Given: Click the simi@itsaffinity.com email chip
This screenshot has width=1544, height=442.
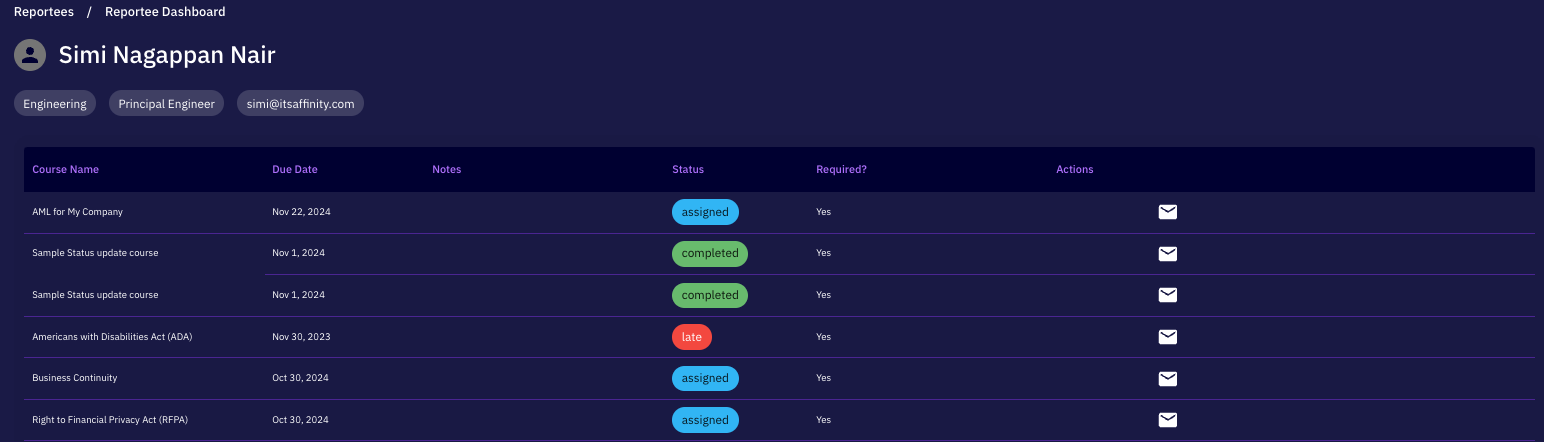Looking at the screenshot, I should (300, 104).
